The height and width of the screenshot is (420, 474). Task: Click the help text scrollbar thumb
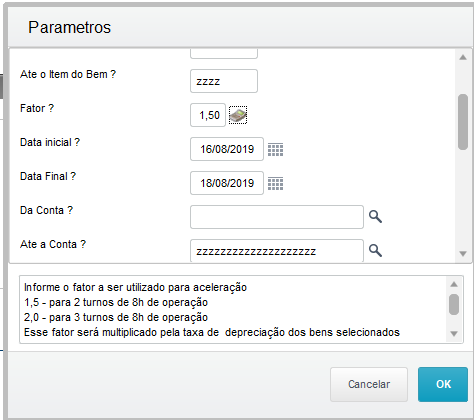tap(454, 304)
